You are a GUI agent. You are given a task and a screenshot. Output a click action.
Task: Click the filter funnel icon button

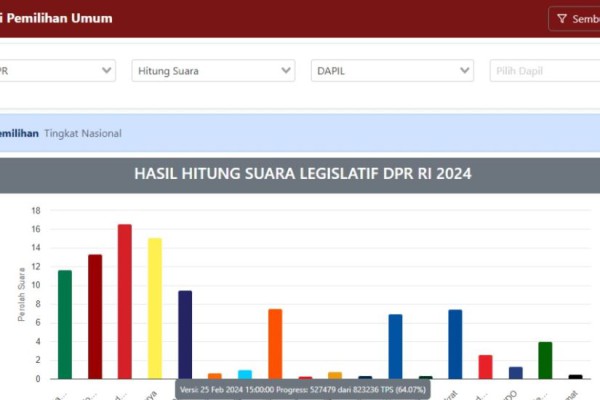click(x=574, y=18)
